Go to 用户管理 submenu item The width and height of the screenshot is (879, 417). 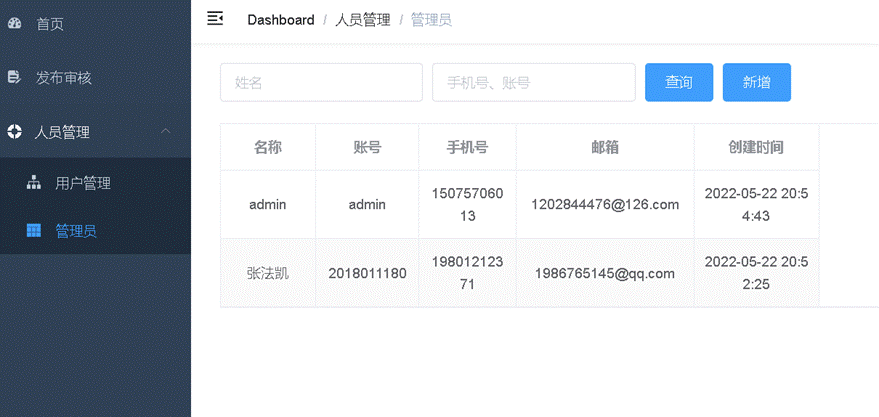[95, 183]
